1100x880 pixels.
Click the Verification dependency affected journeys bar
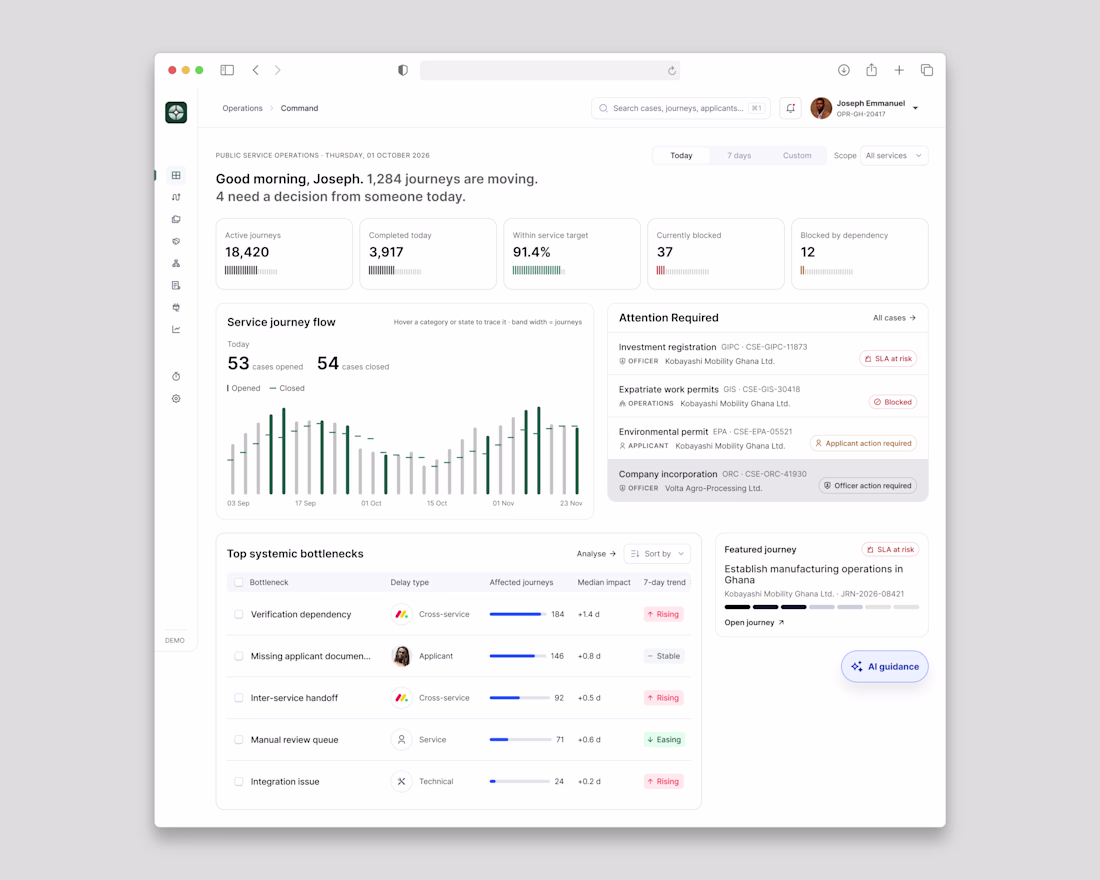(x=518, y=614)
